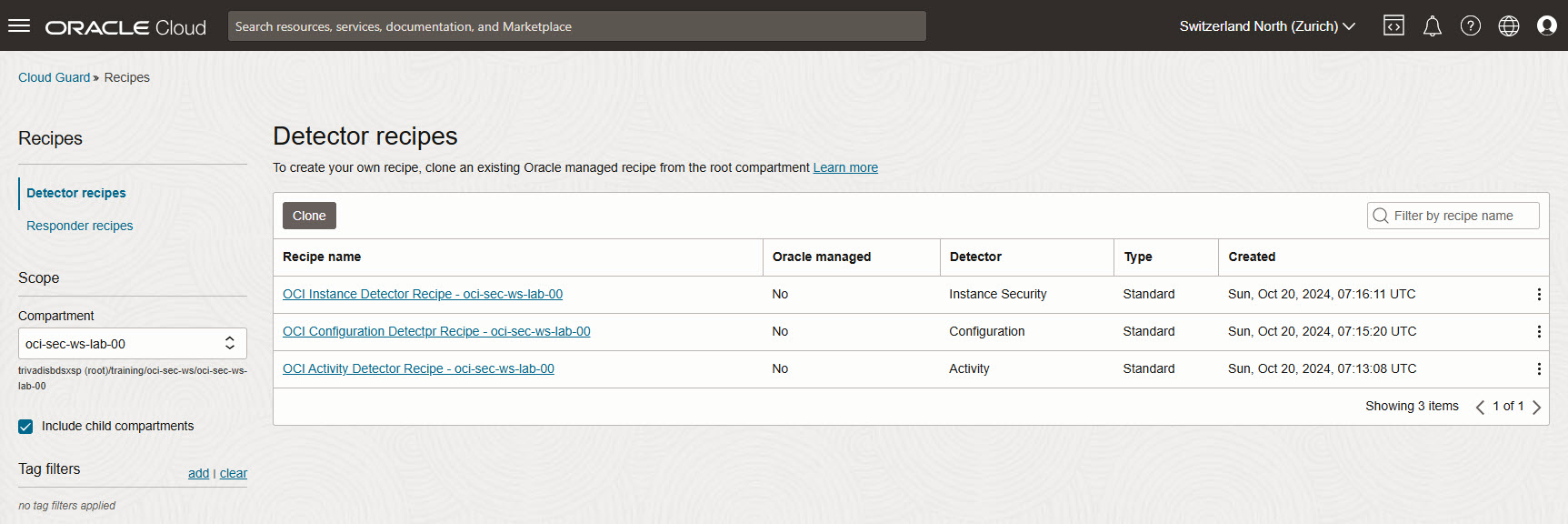Image resolution: width=1568 pixels, height=524 pixels.
Task: Open actions menu for OCI Configuration Detectpr Recipe
Action: click(x=1539, y=332)
